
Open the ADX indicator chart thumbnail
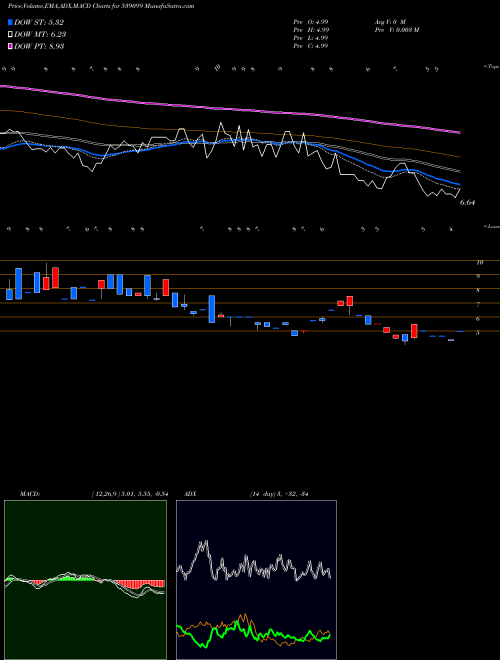257,580
